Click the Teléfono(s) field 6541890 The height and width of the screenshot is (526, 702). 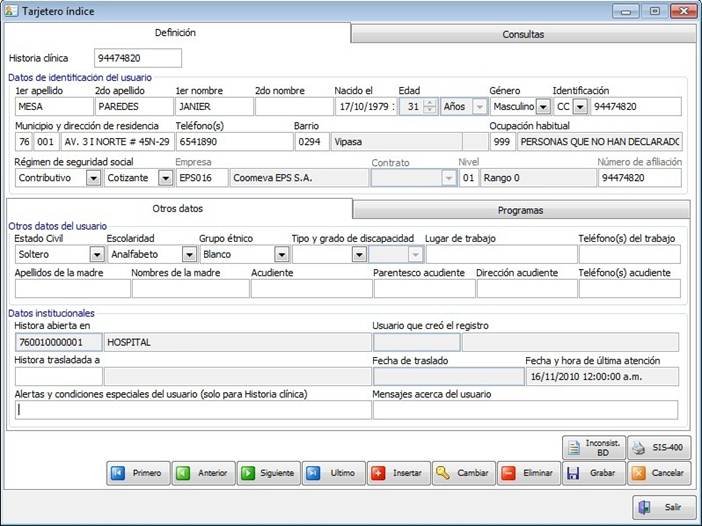235,142
